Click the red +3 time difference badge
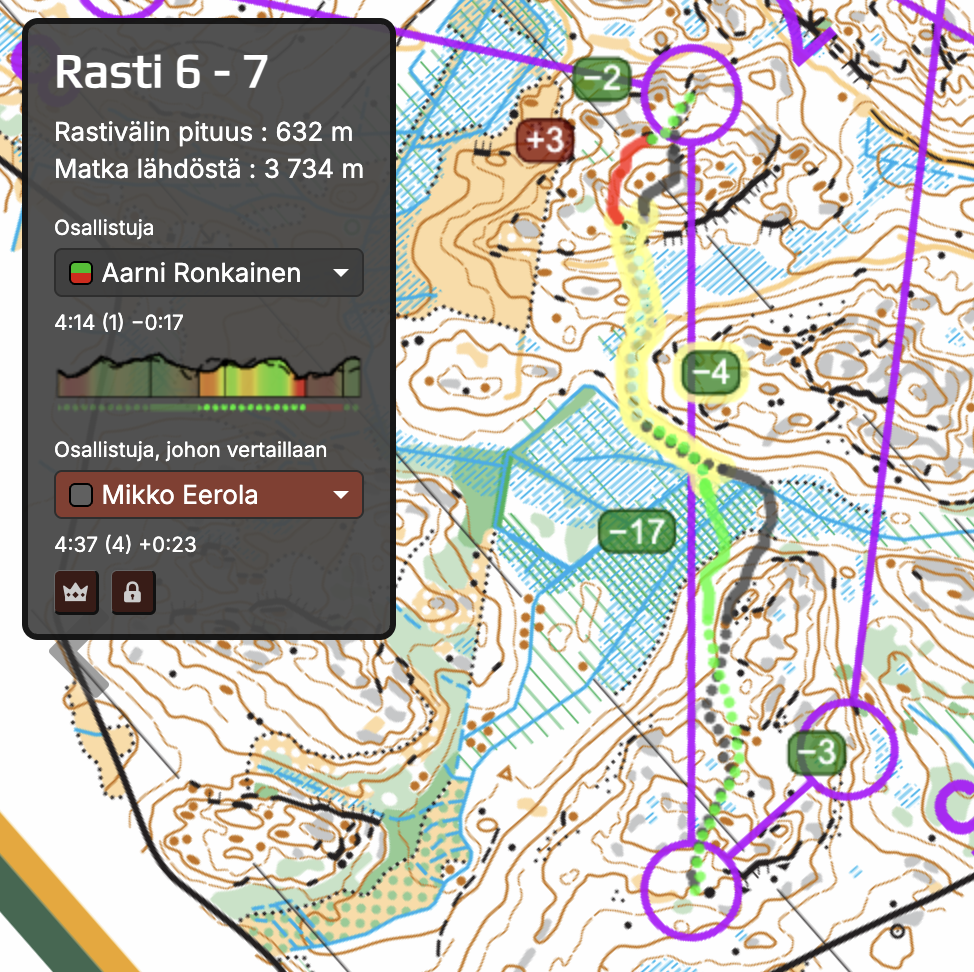The height and width of the screenshot is (972, 974). point(545,141)
